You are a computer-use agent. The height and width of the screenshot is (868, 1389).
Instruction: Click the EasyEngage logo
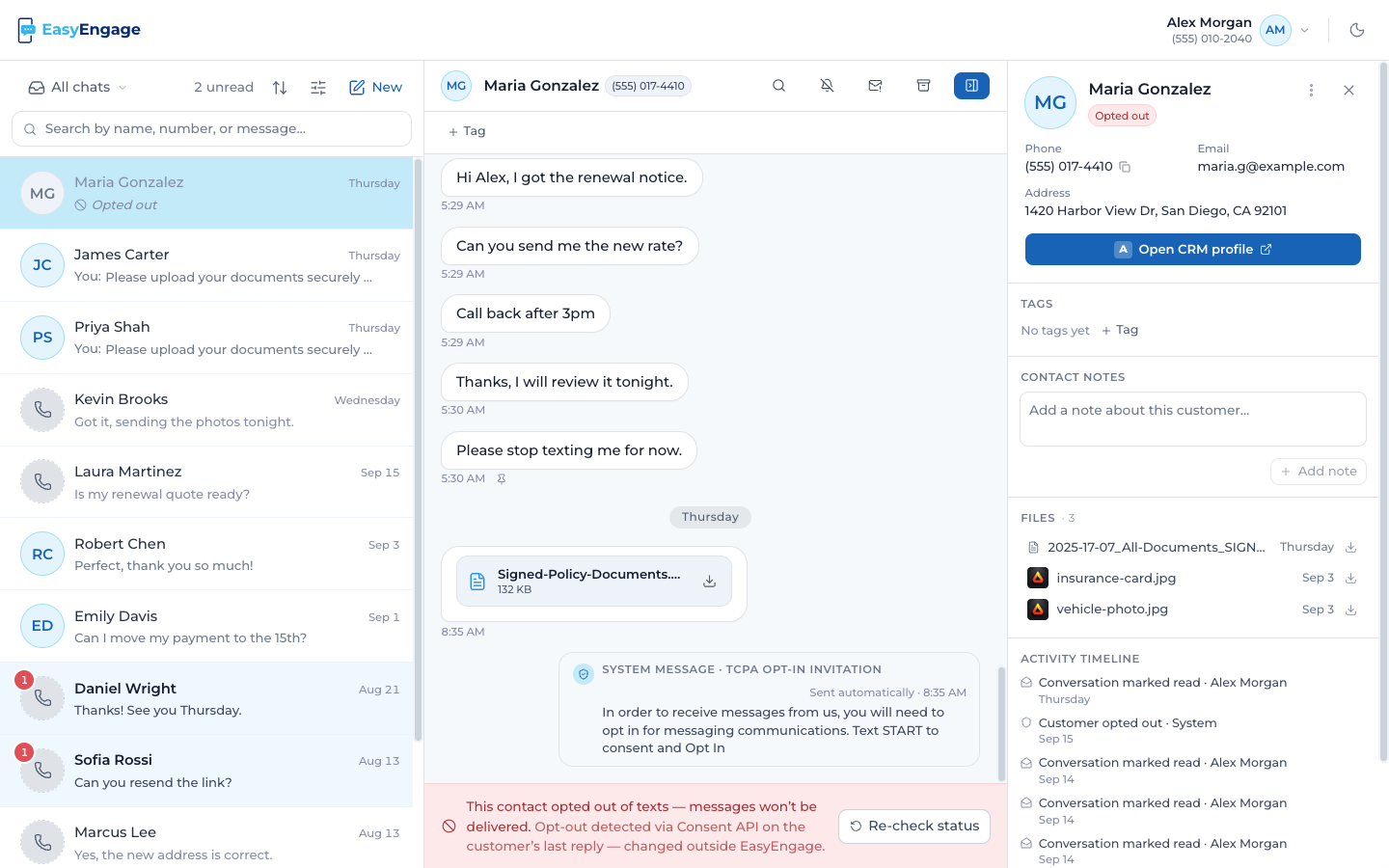tap(79, 30)
